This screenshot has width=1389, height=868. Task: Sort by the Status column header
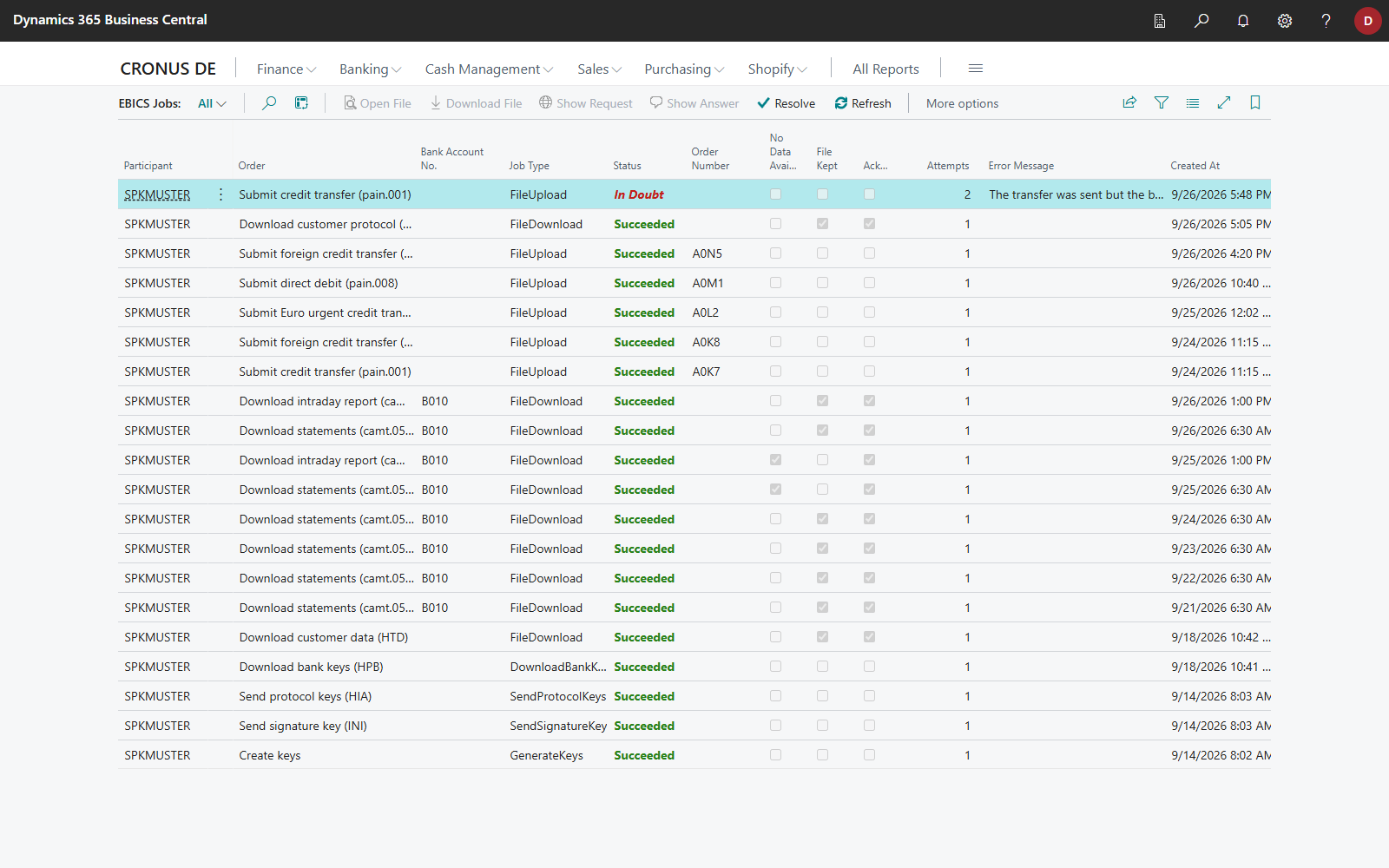pos(627,166)
